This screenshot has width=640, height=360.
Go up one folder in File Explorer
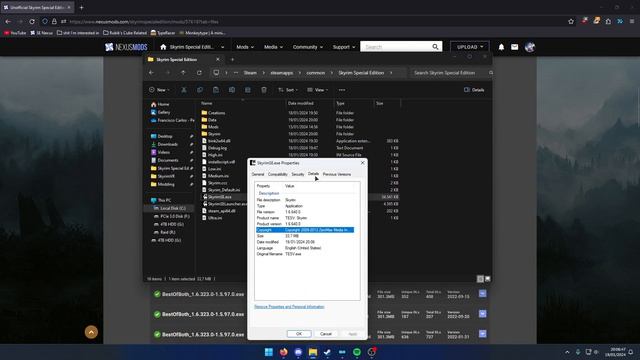[x=183, y=73]
